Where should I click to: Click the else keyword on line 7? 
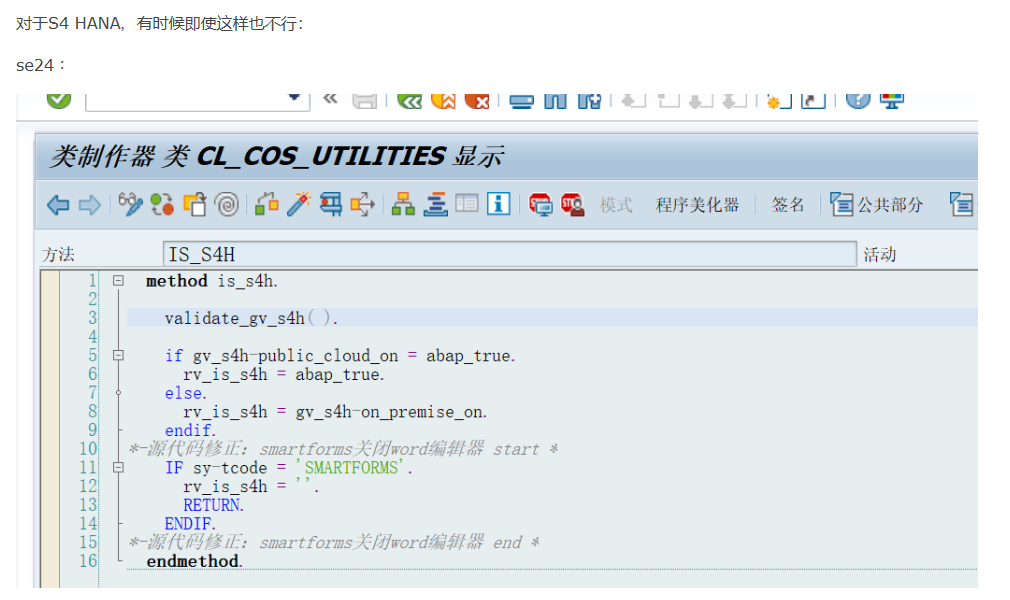[x=186, y=392]
